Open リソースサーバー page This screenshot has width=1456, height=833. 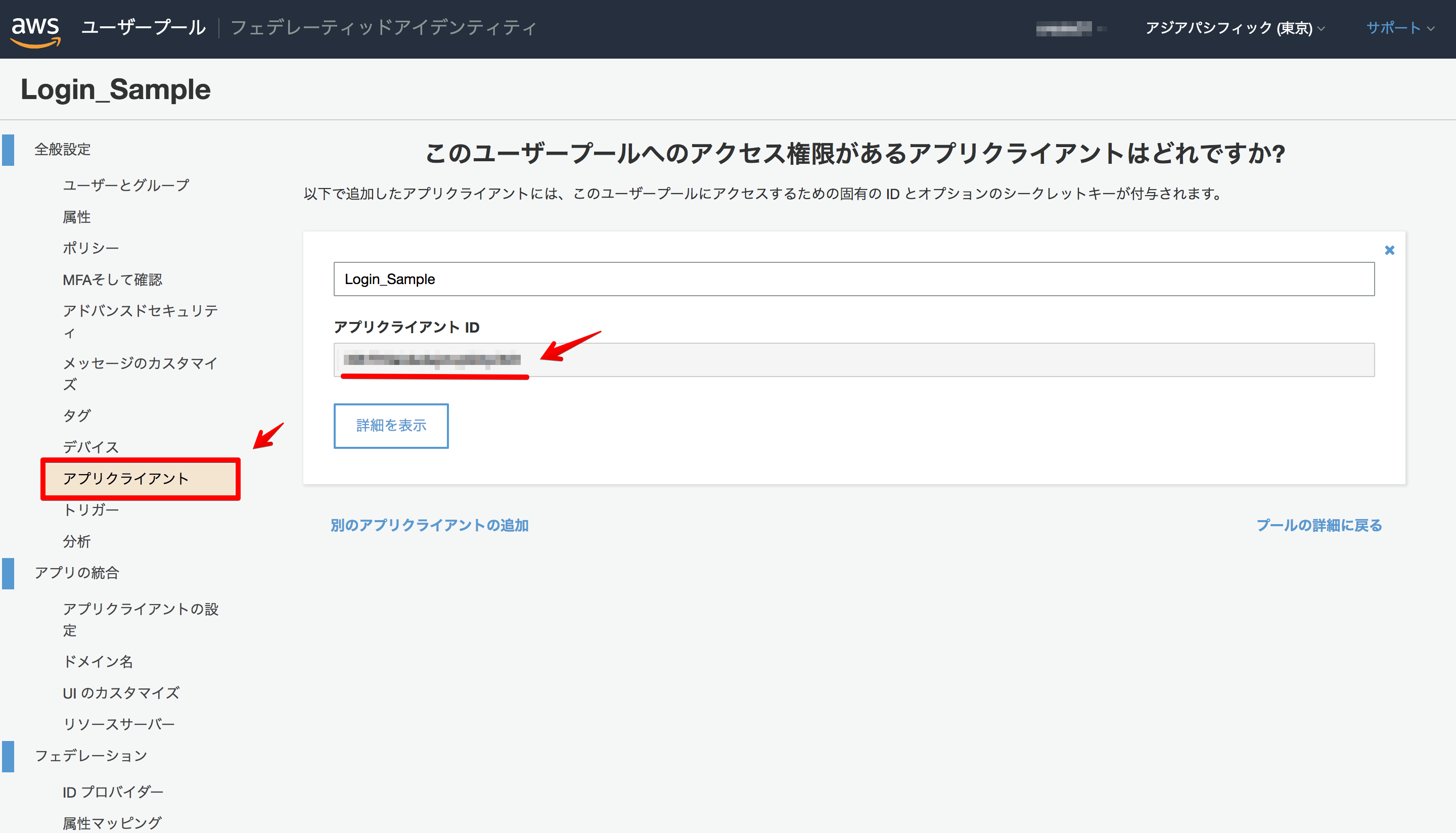pyautogui.click(x=119, y=724)
